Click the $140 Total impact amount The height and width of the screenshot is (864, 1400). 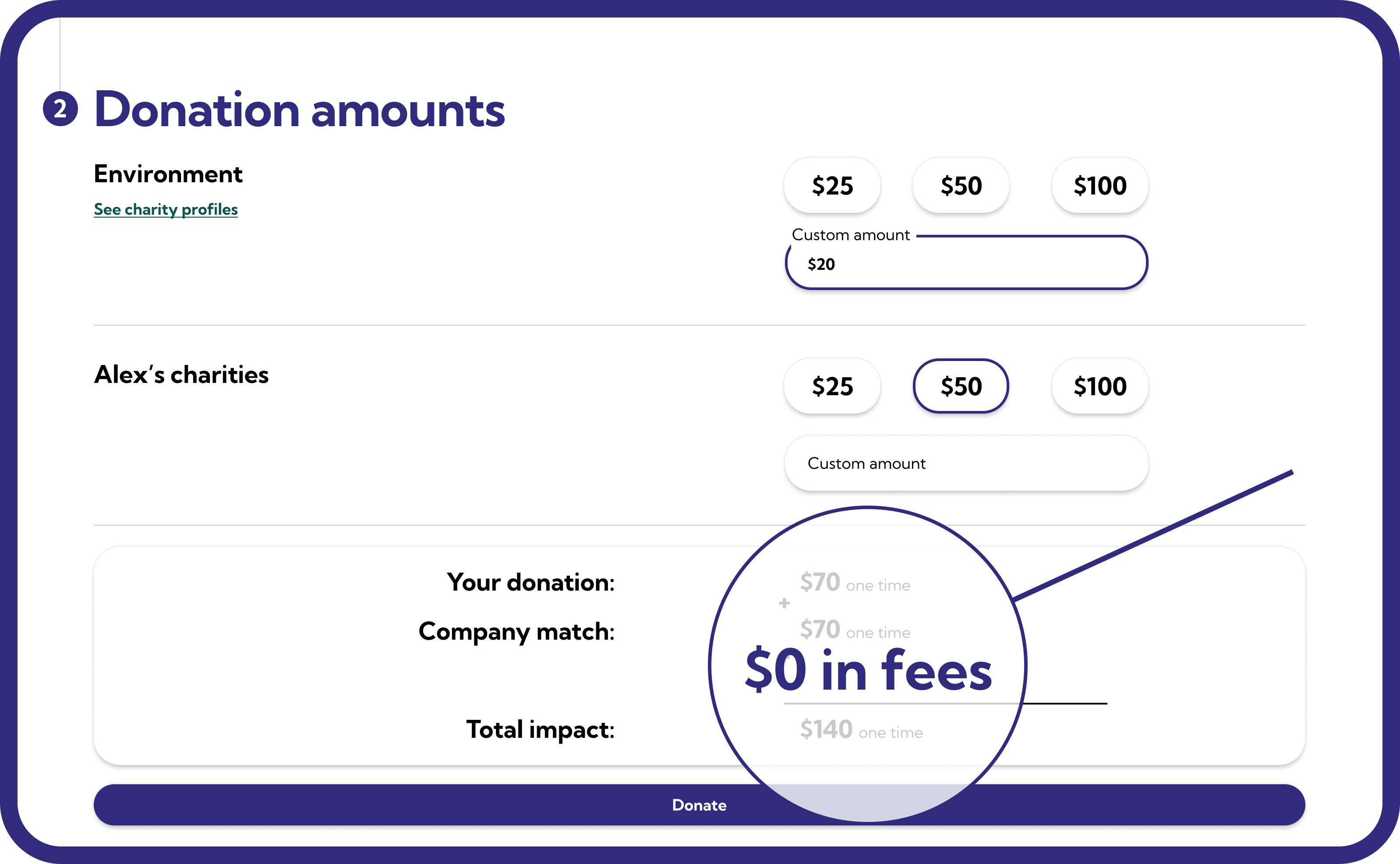pos(826,730)
